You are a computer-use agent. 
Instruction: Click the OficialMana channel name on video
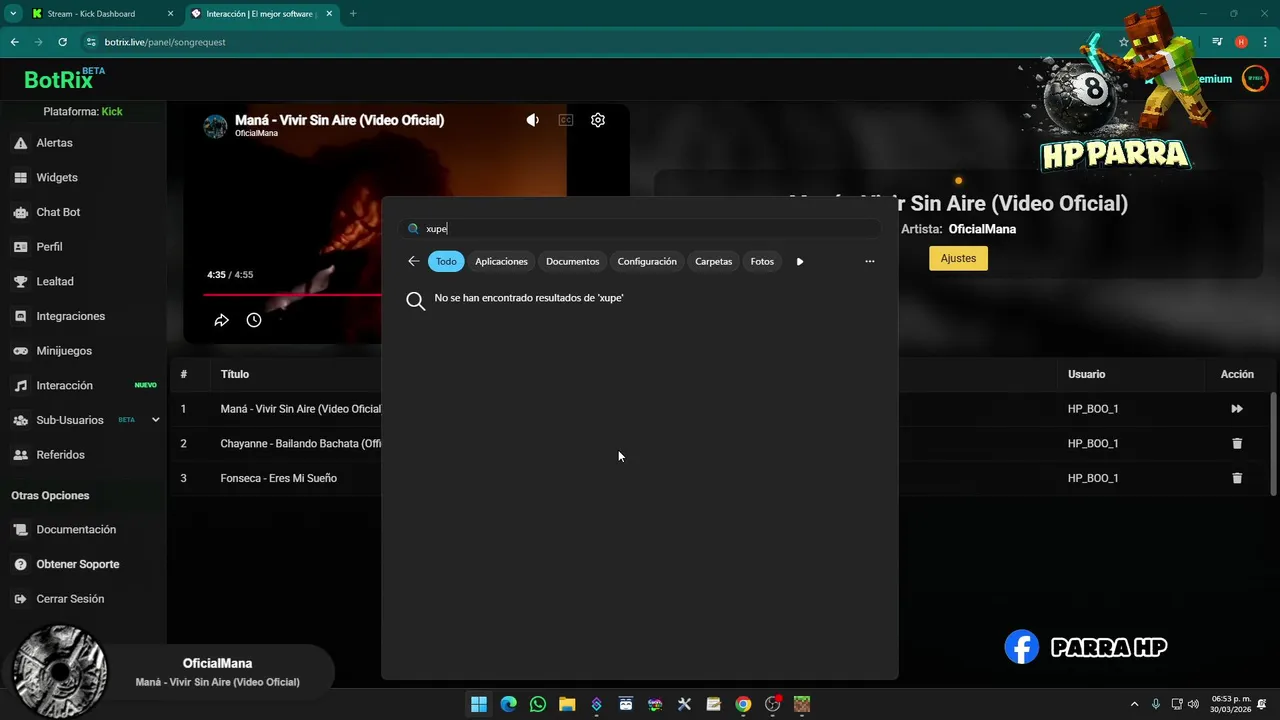256,133
